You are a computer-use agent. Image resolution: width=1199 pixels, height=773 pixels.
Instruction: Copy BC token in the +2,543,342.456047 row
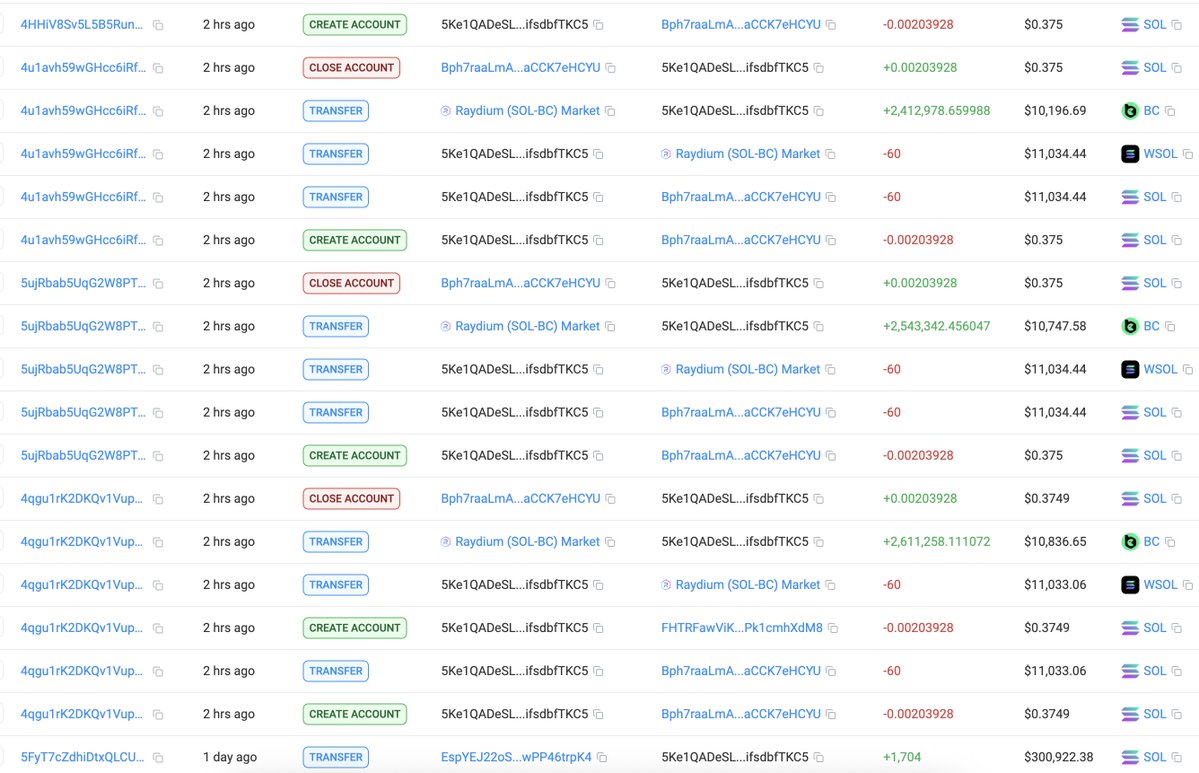[1169, 327]
